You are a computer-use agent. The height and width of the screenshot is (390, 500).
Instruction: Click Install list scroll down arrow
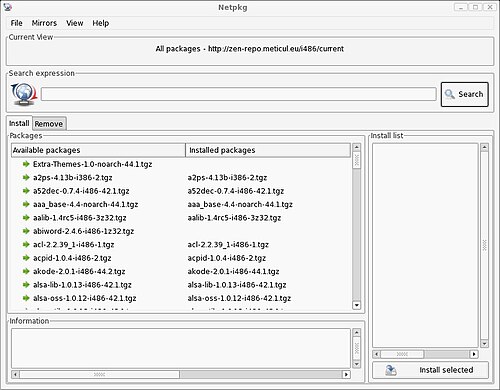[484, 343]
